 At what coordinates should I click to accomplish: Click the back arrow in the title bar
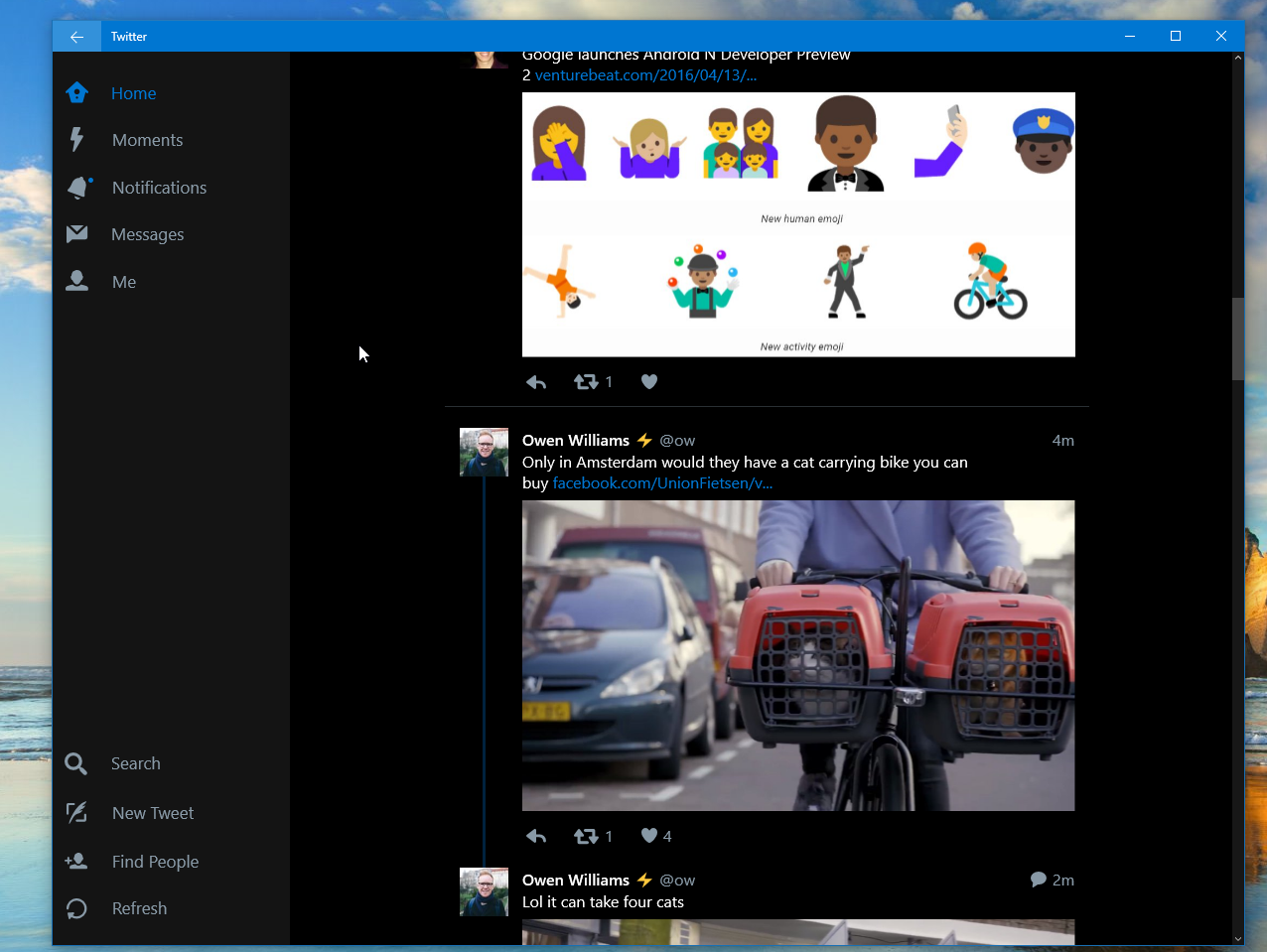[x=76, y=37]
